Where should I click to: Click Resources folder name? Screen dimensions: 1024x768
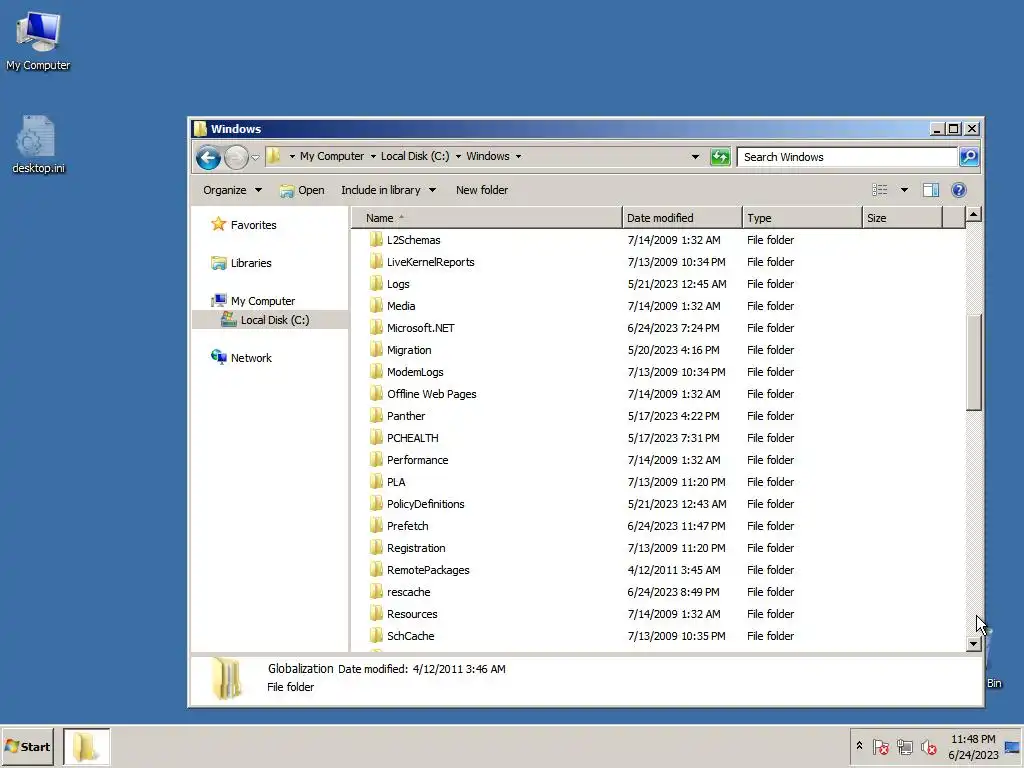412,615
